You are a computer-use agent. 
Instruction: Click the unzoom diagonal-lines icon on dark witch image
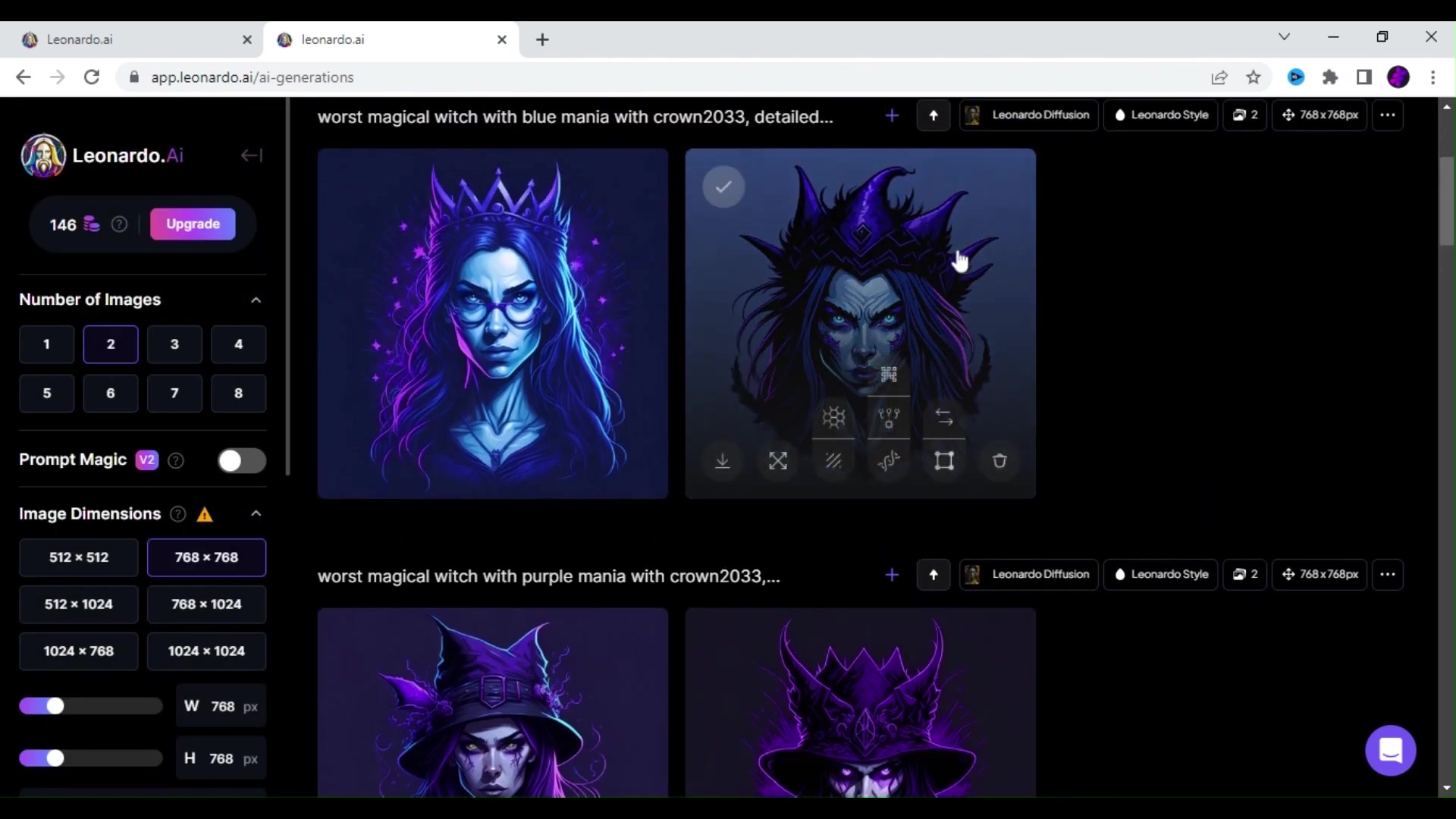833,461
